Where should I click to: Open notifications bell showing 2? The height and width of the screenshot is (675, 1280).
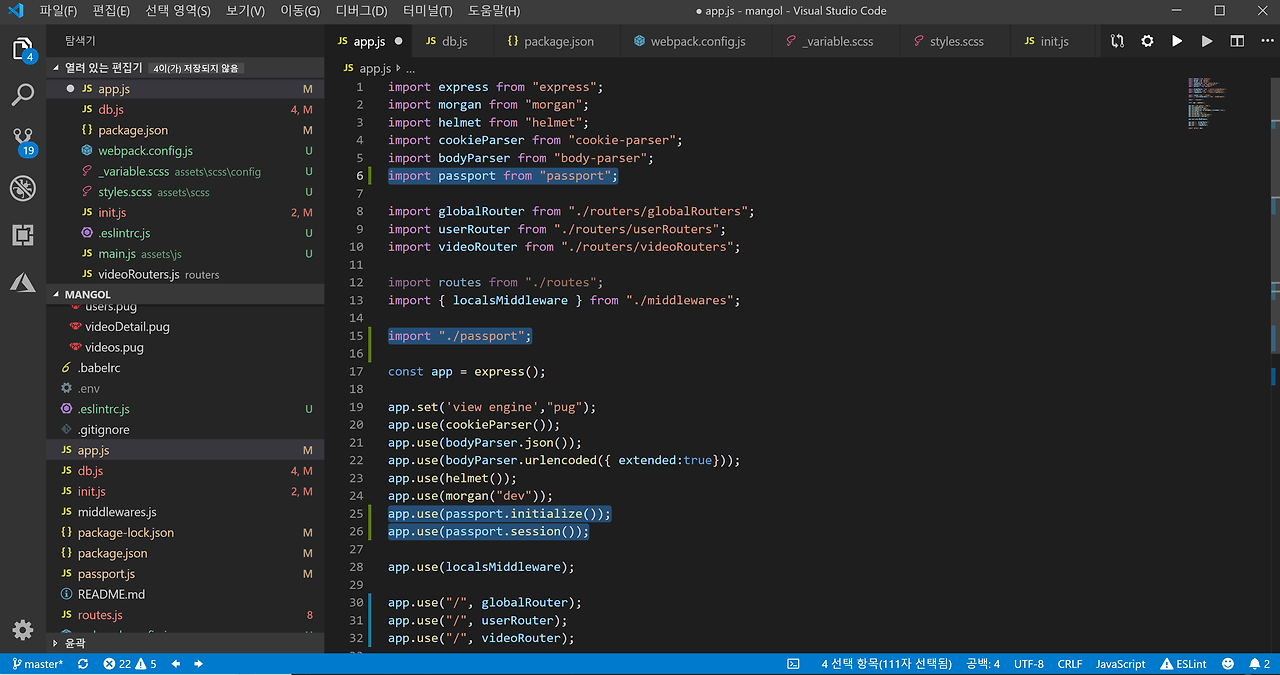tap(1259, 664)
